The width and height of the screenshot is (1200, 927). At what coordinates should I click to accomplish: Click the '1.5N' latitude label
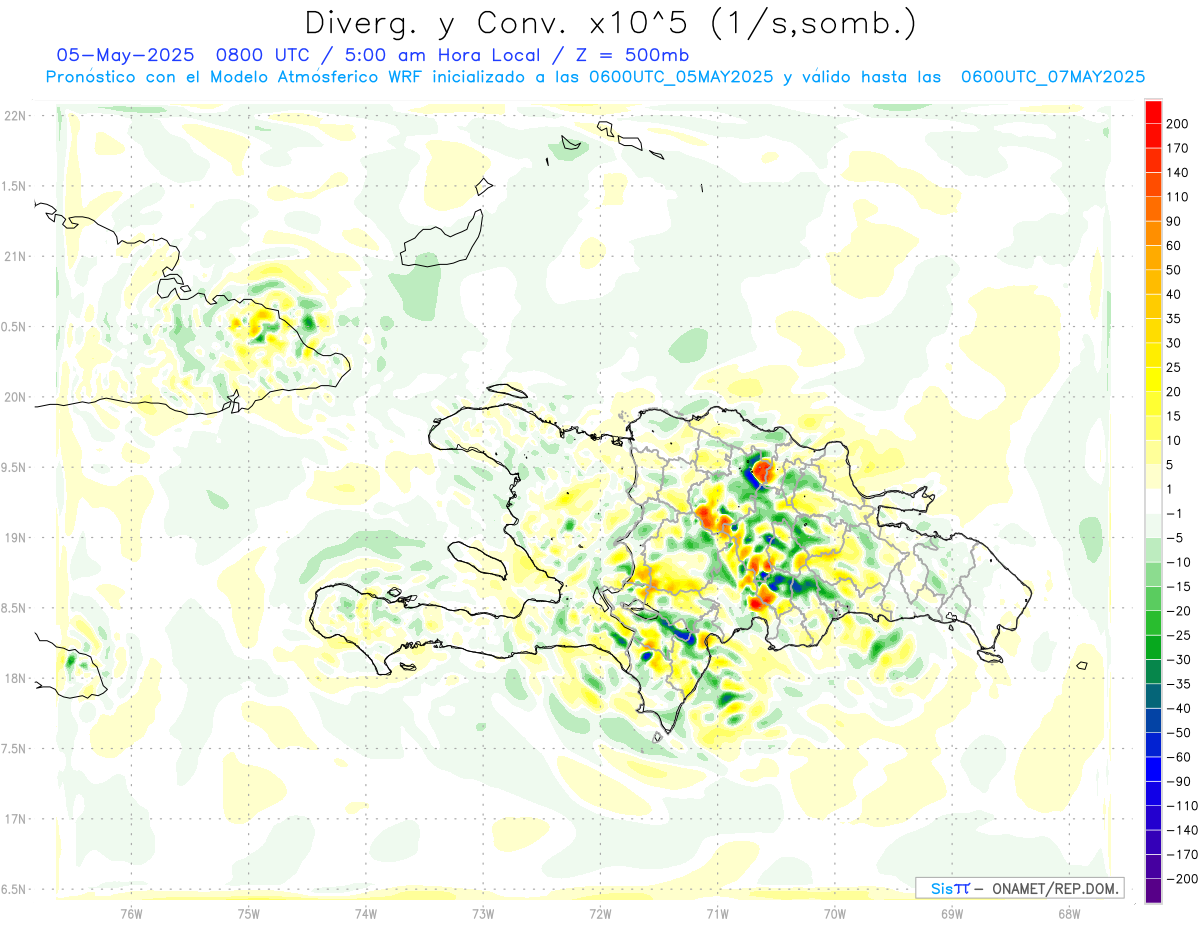[15, 186]
